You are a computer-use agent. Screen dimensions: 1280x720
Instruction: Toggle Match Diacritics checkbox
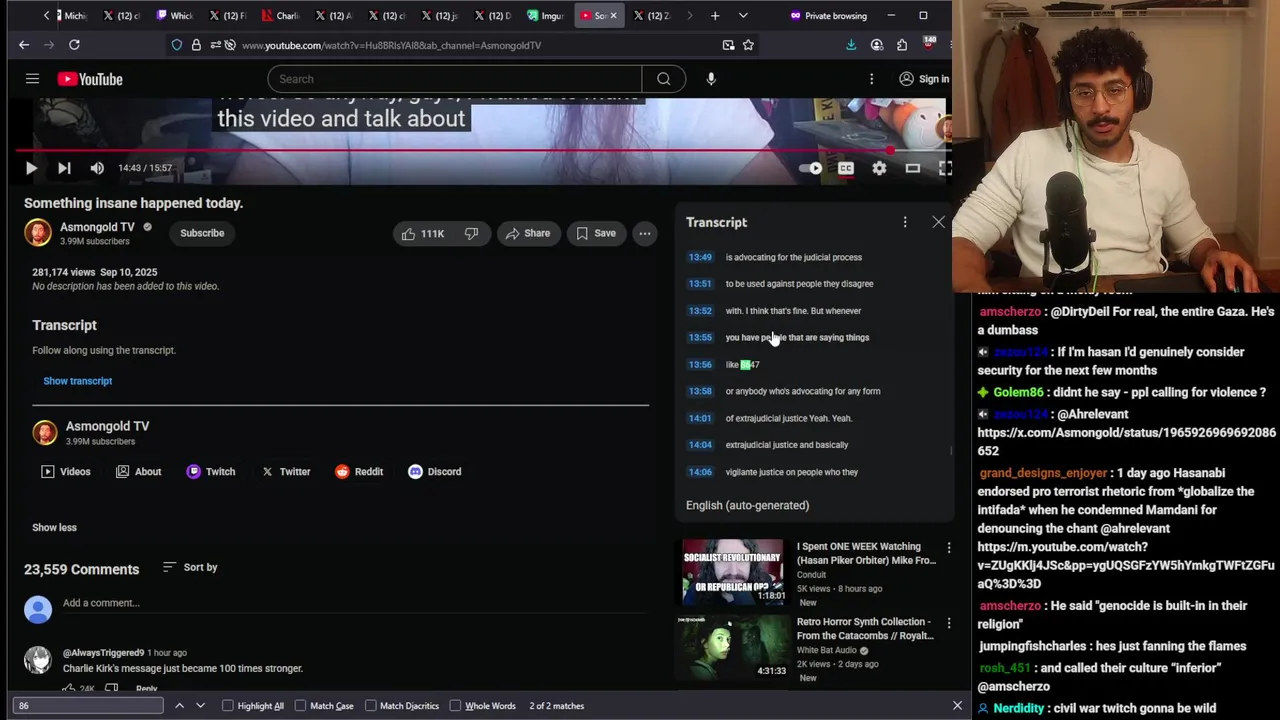pyautogui.click(x=401, y=706)
